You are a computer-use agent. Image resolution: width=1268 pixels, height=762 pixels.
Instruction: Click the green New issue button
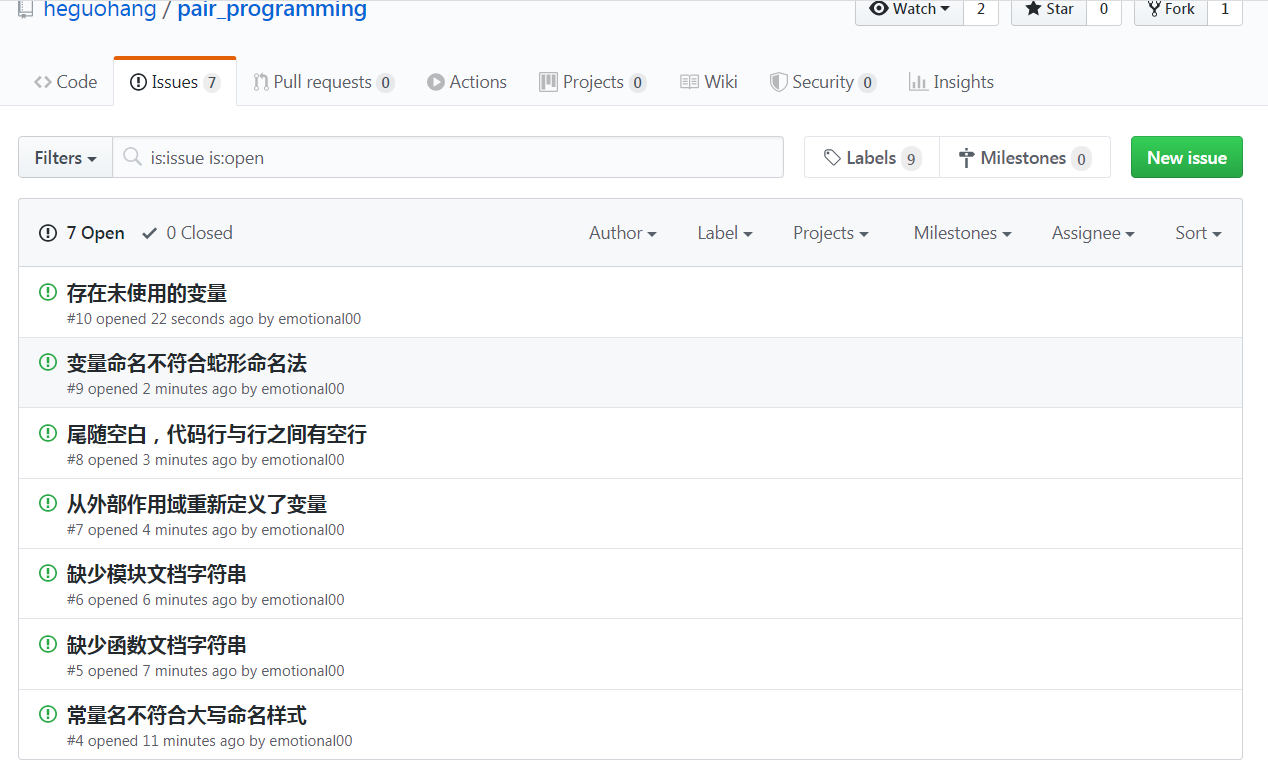click(x=1186, y=157)
